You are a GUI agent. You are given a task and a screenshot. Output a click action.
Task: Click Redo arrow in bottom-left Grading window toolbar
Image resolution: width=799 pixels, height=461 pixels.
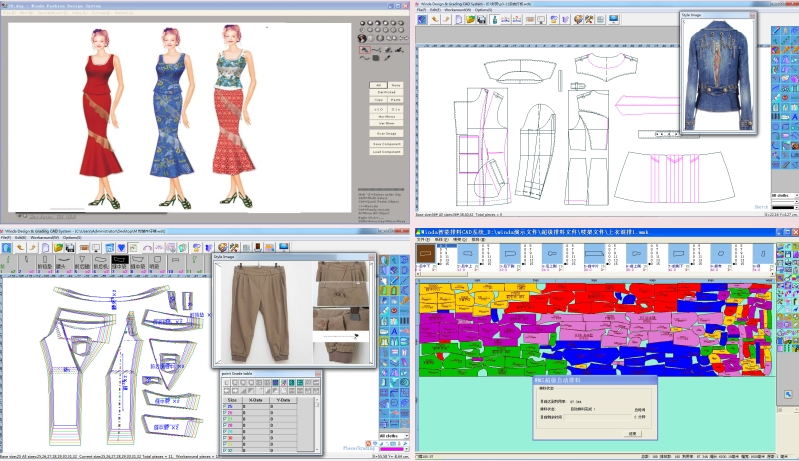[32, 247]
